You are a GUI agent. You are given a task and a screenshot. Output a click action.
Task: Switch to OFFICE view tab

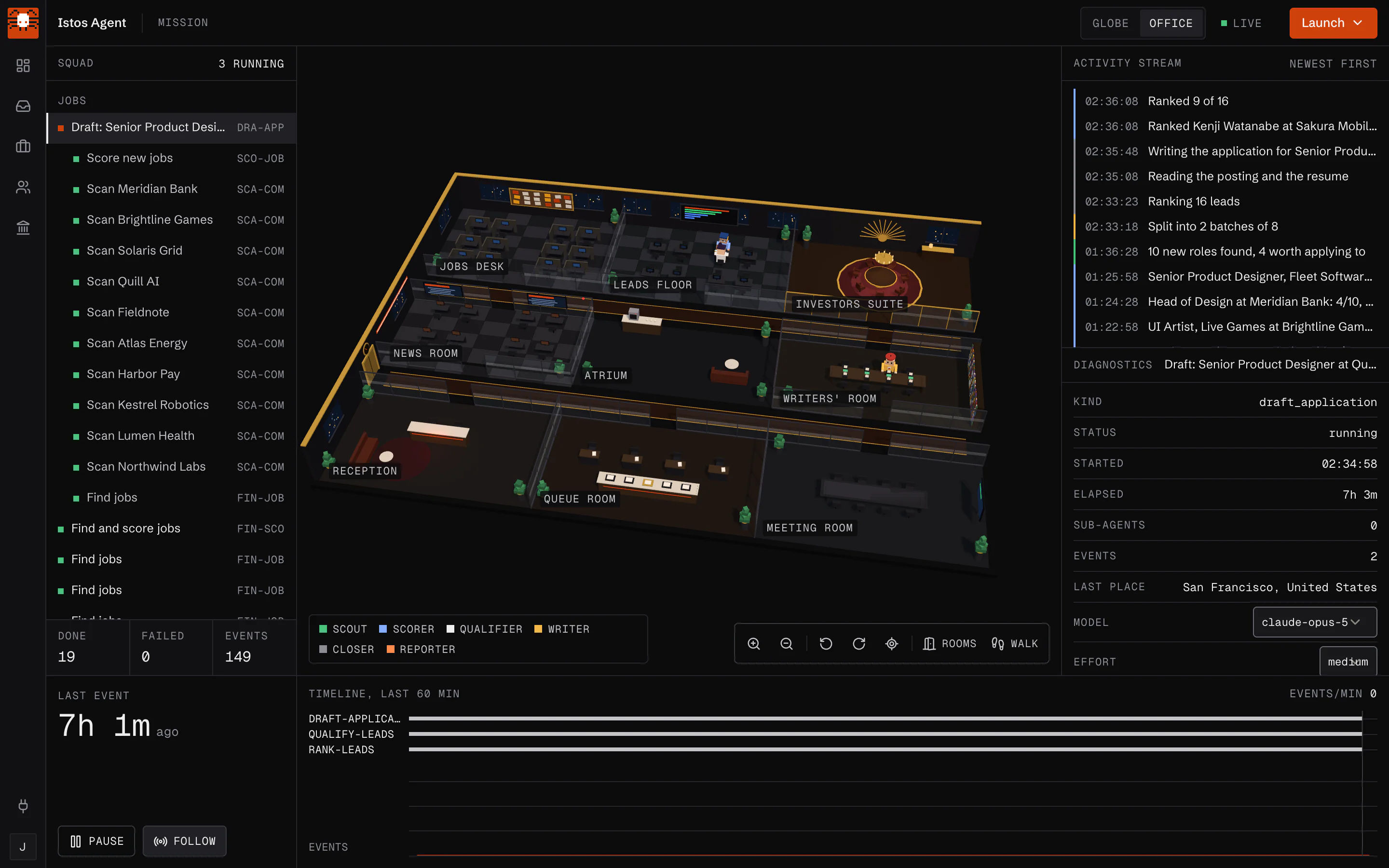[x=1171, y=23]
